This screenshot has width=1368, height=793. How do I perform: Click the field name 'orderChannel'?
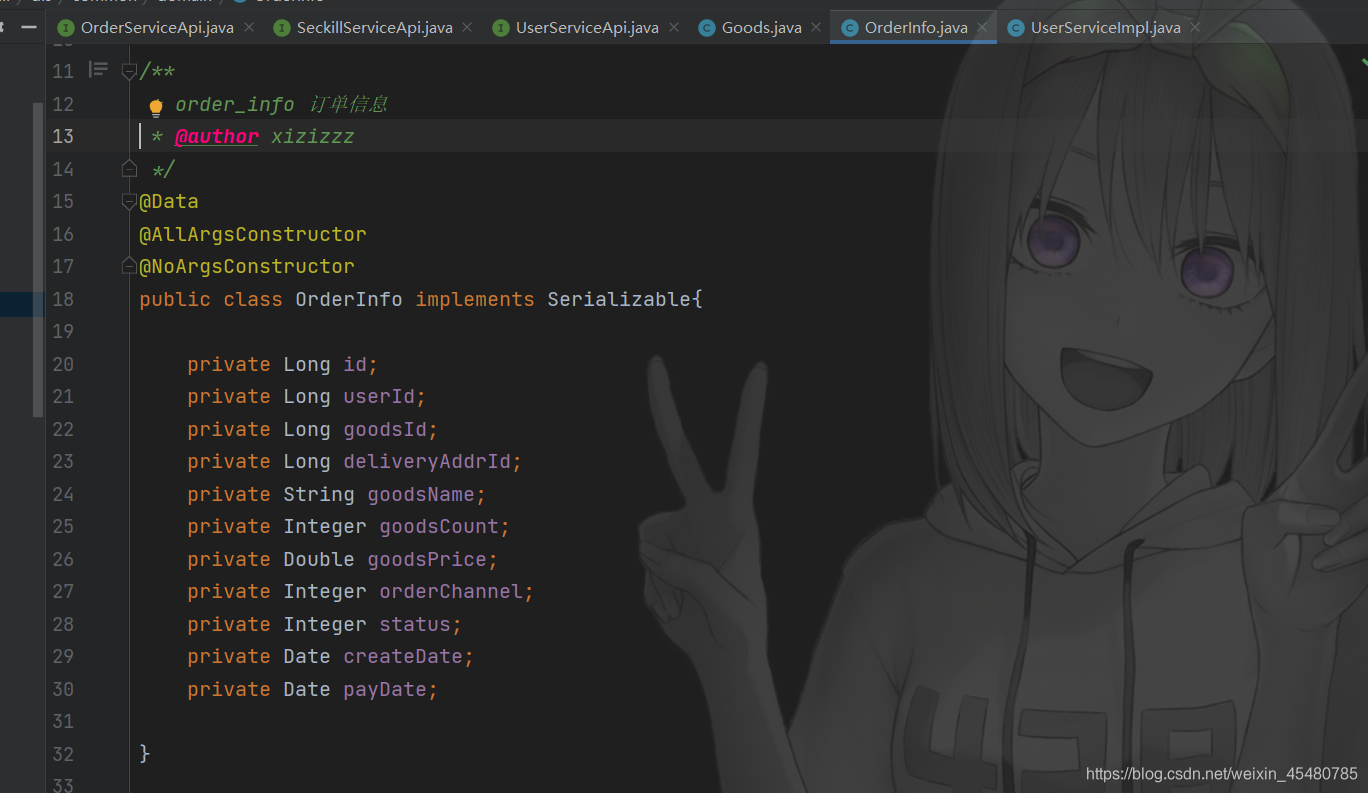[451, 591]
